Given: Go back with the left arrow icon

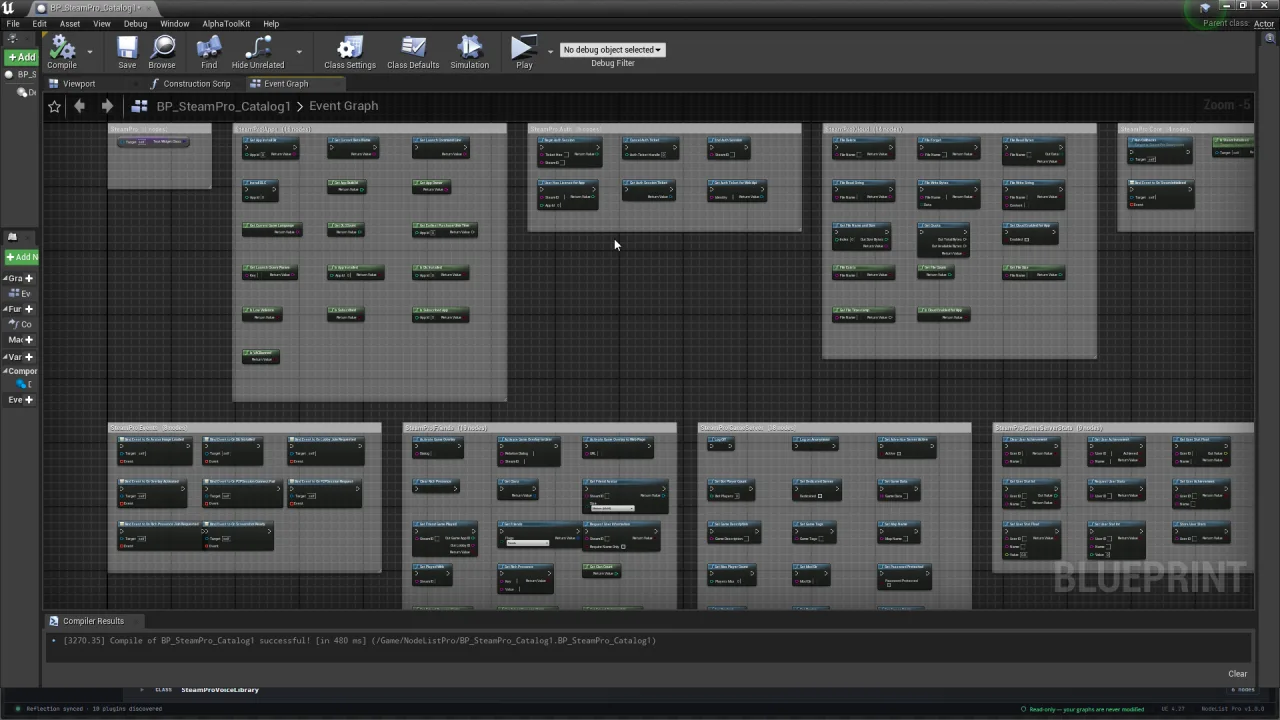Looking at the screenshot, I should (x=80, y=106).
